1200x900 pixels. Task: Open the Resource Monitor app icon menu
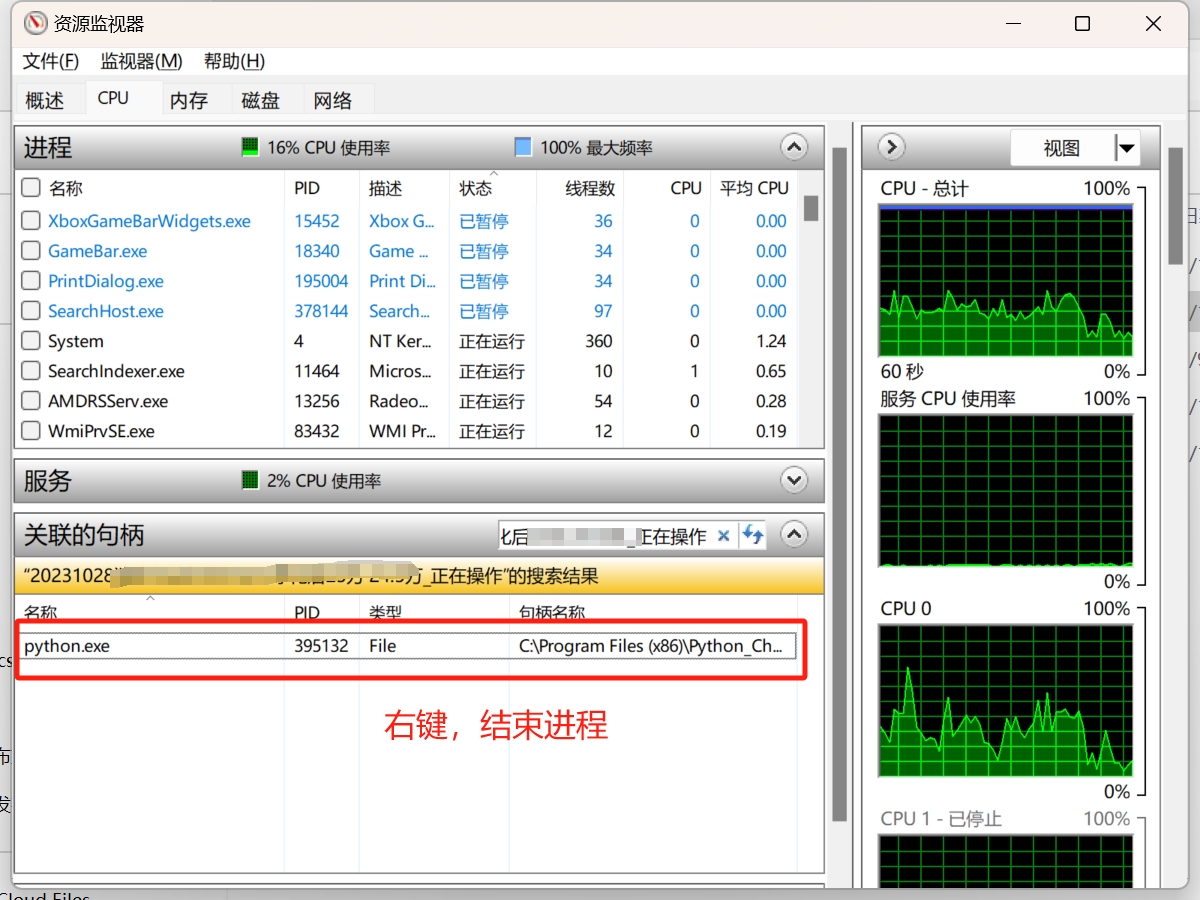point(35,22)
